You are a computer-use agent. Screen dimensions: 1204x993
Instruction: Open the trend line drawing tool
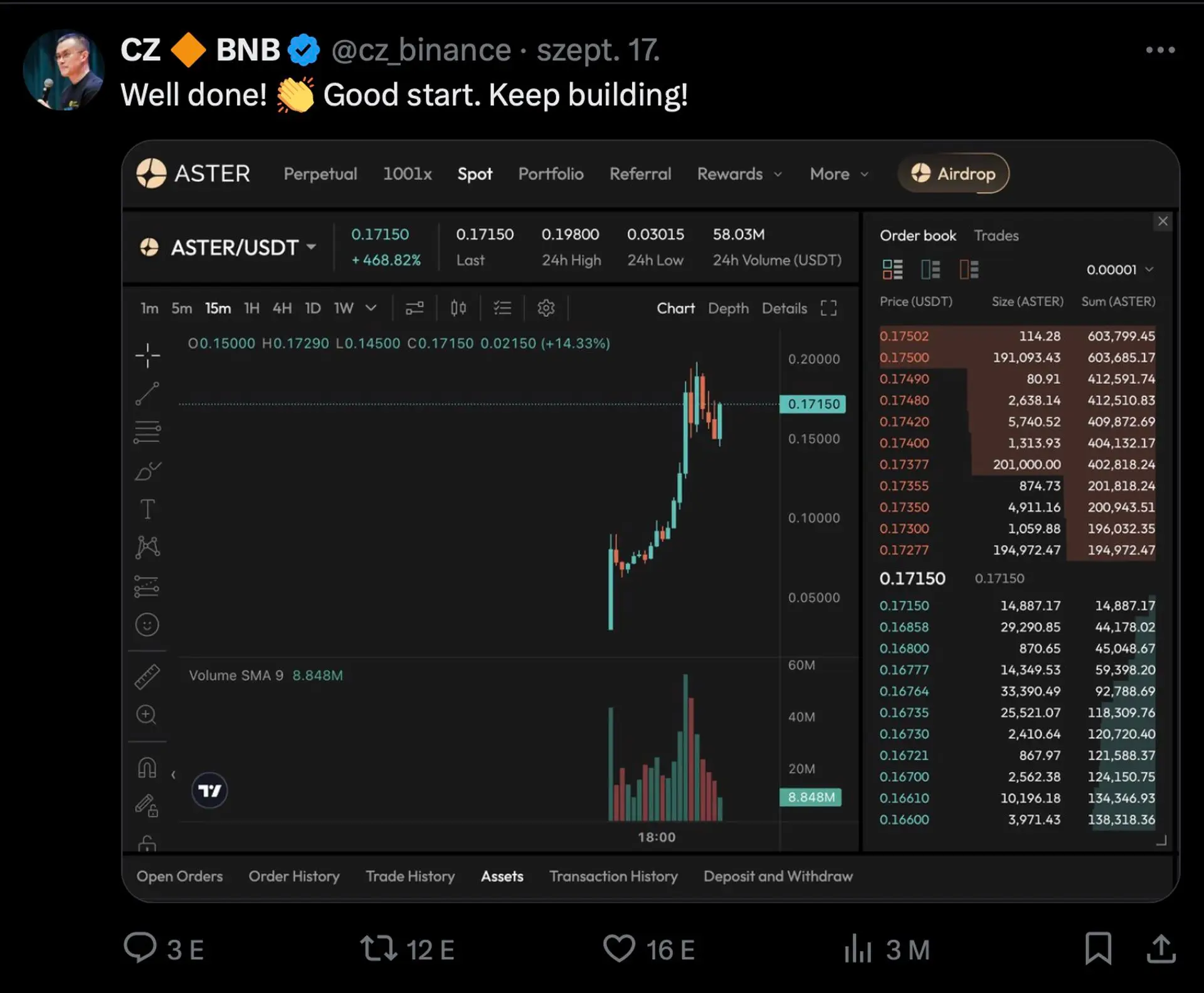[147, 394]
